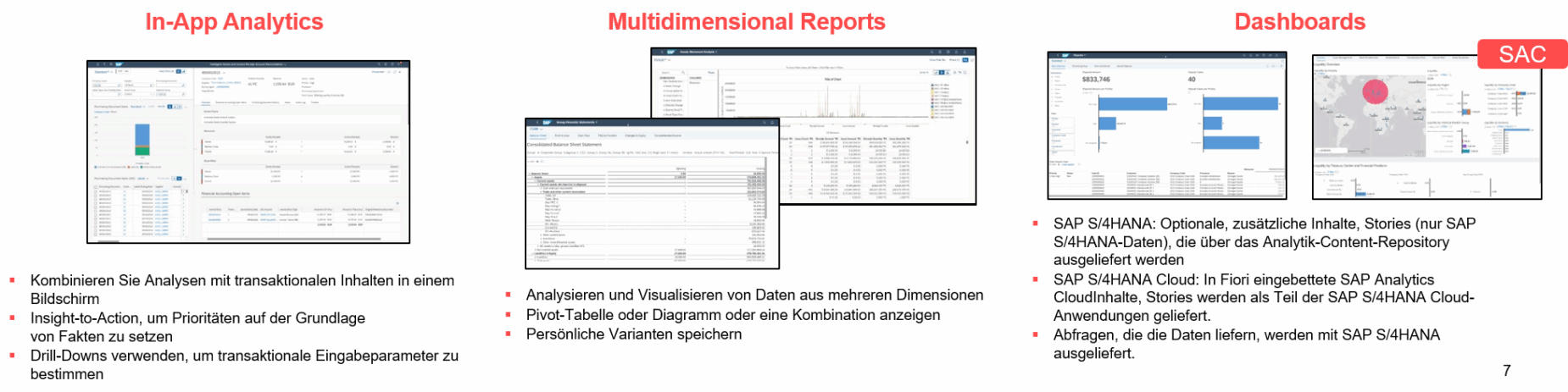This screenshot has height=392, width=1568.
Task: Open the Balance Sheet tab
Action: 538,135
